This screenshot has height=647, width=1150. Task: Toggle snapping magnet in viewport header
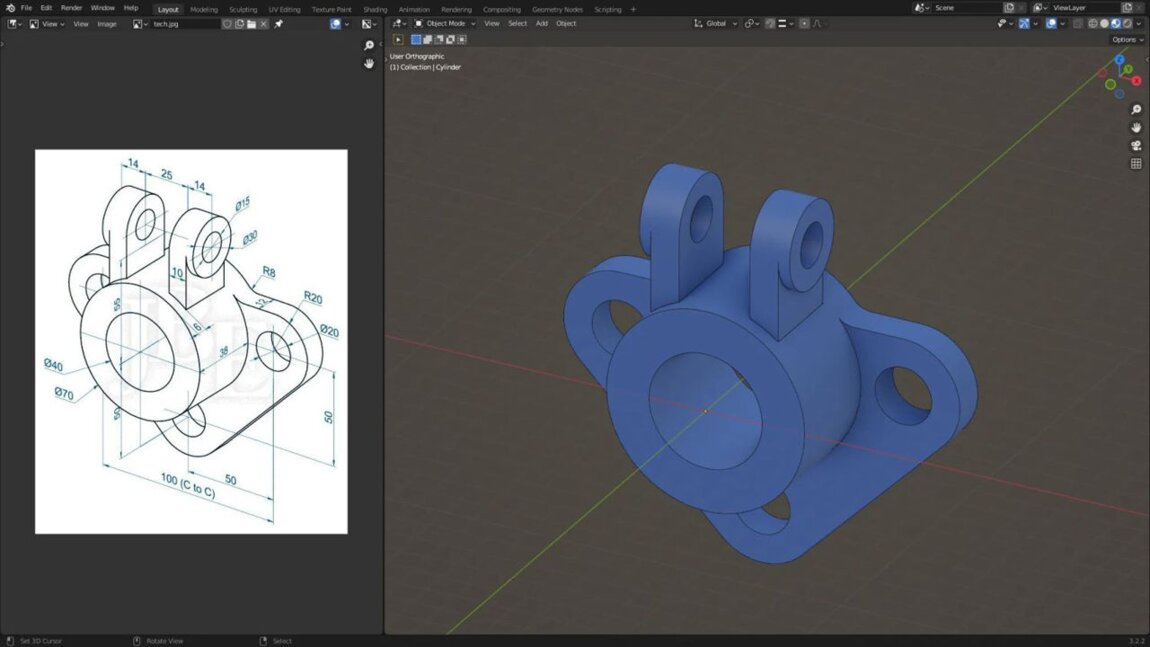point(770,24)
